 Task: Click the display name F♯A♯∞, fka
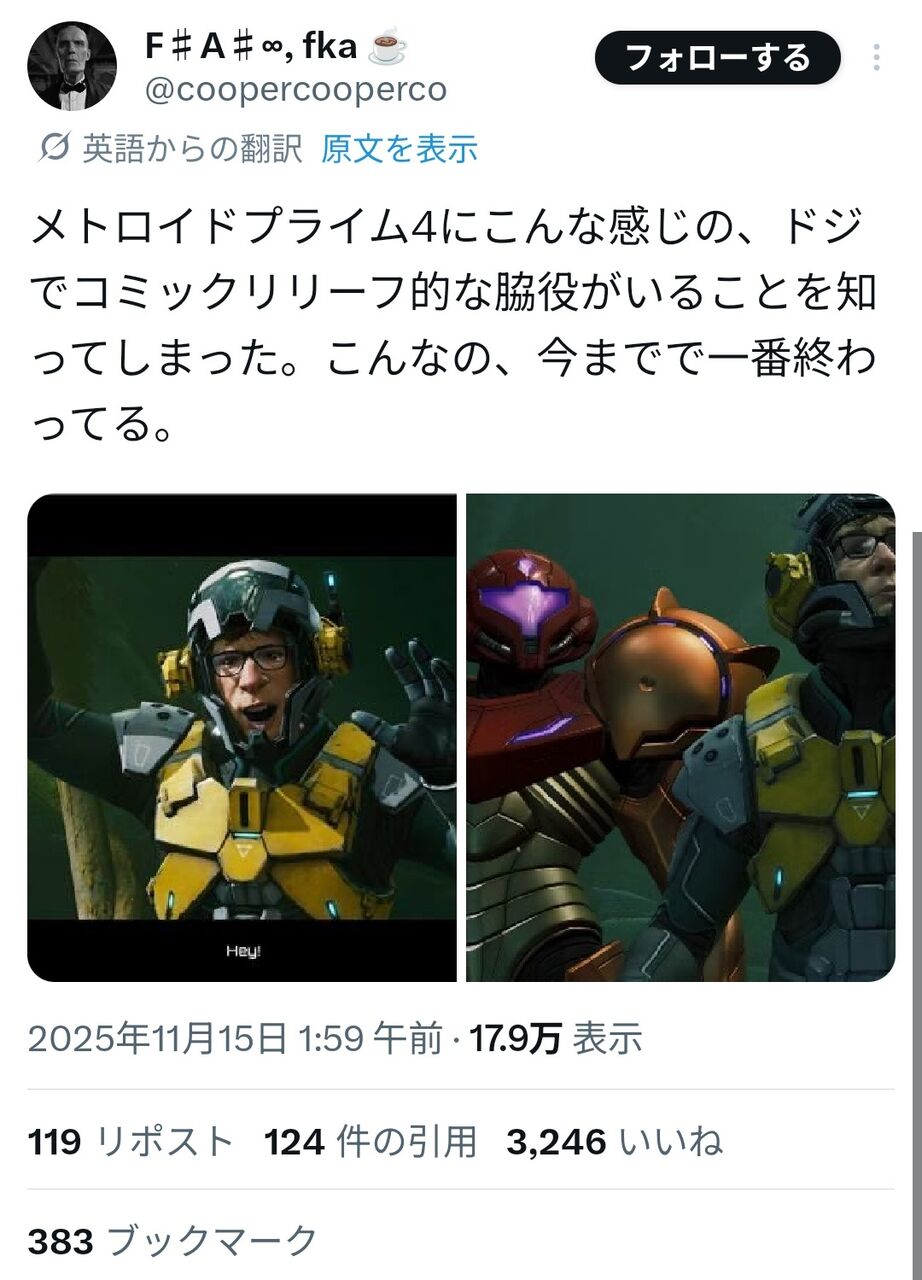(x=251, y=46)
